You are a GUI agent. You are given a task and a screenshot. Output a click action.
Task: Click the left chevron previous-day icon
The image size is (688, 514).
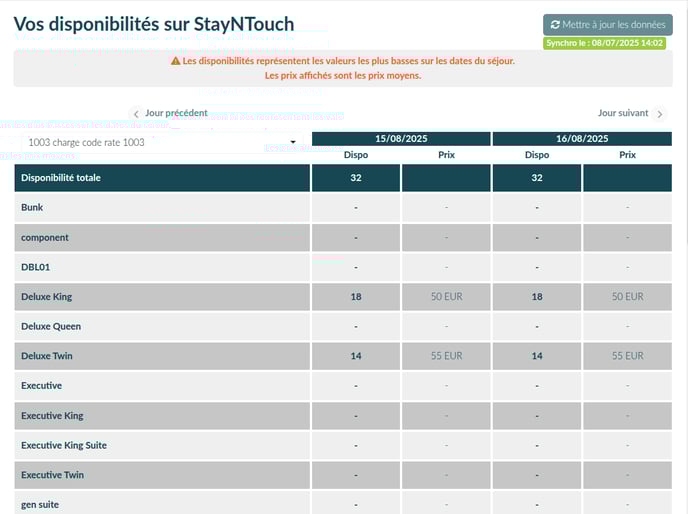click(x=136, y=114)
